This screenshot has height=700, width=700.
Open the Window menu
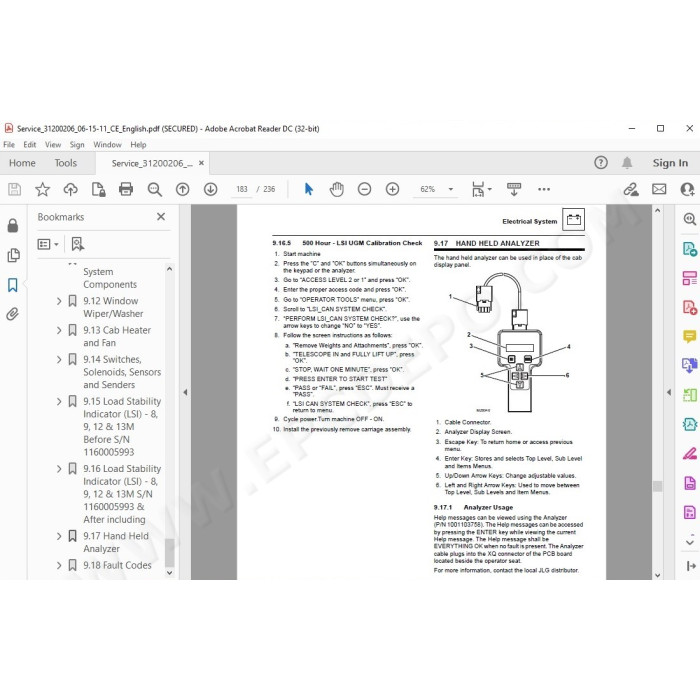[107, 145]
